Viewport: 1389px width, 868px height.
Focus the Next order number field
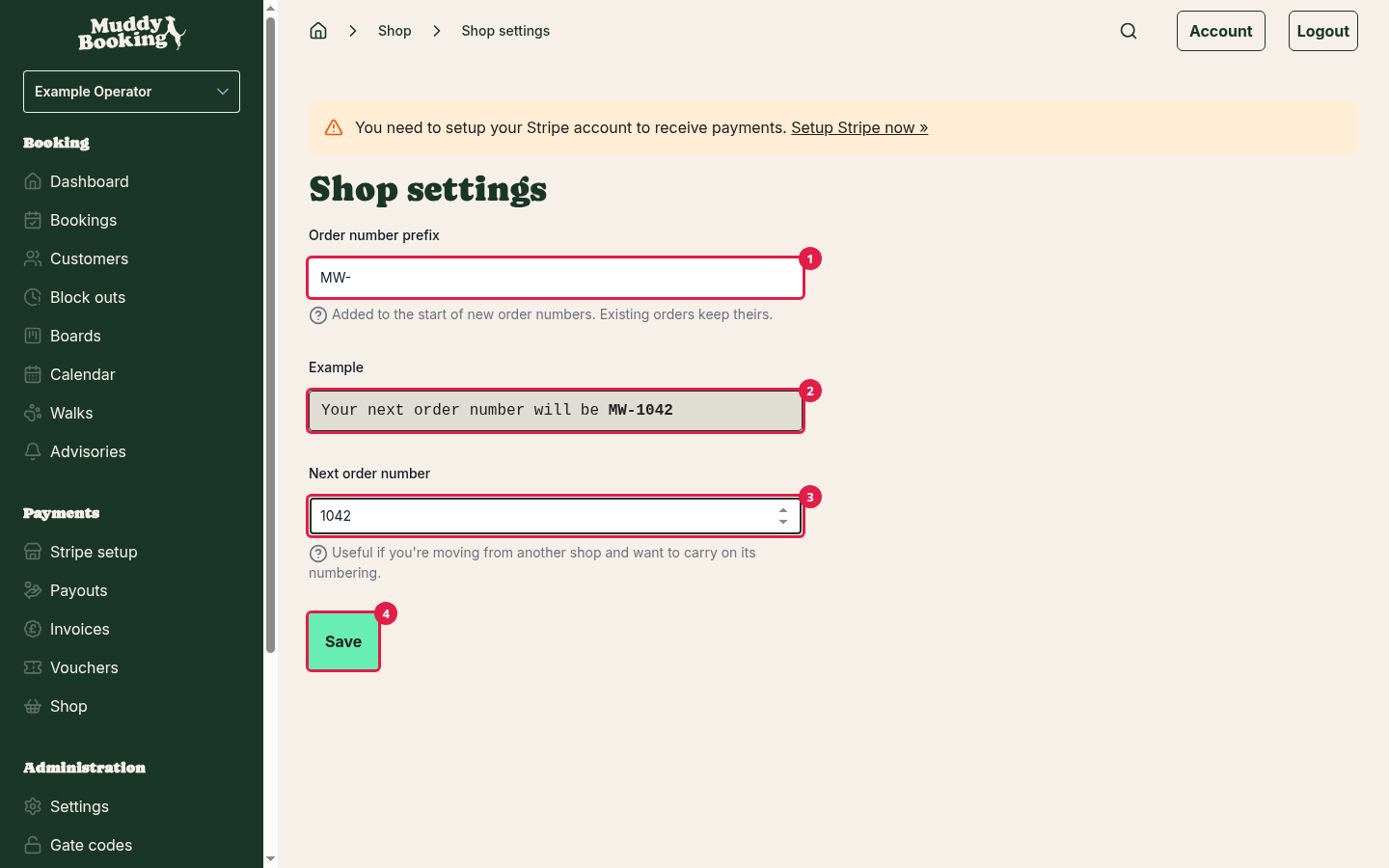point(556,516)
